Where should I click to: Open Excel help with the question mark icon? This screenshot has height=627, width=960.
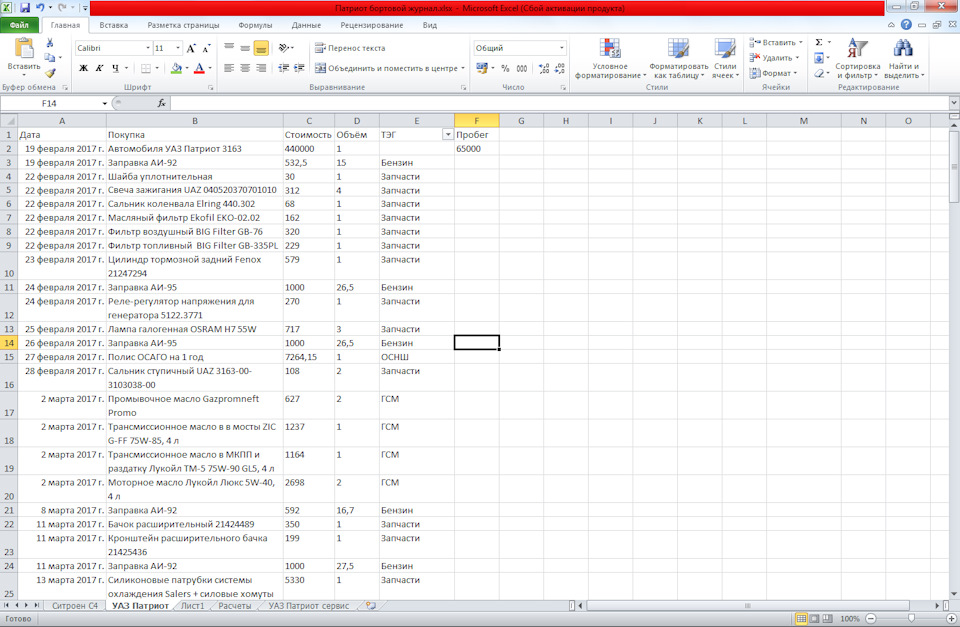coord(906,25)
